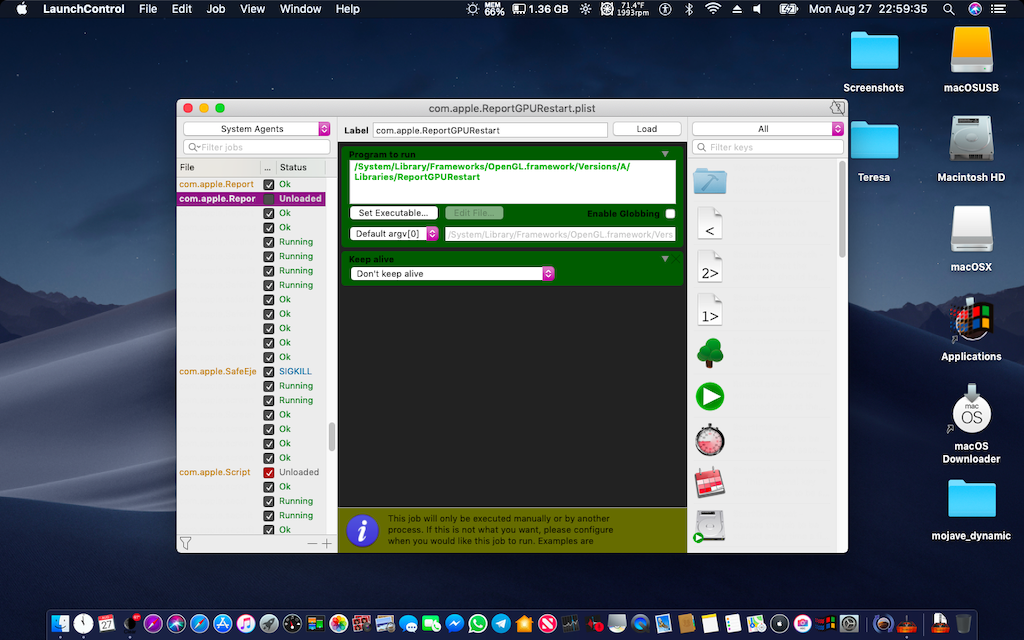The image size is (1024, 640).
Task: Open the File menu
Action: [x=148, y=9]
